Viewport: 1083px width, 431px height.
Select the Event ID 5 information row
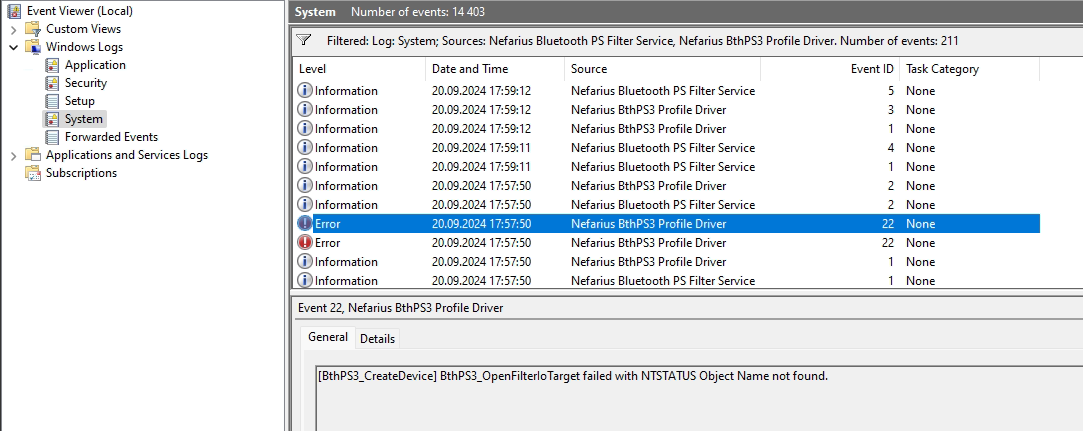point(667,91)
